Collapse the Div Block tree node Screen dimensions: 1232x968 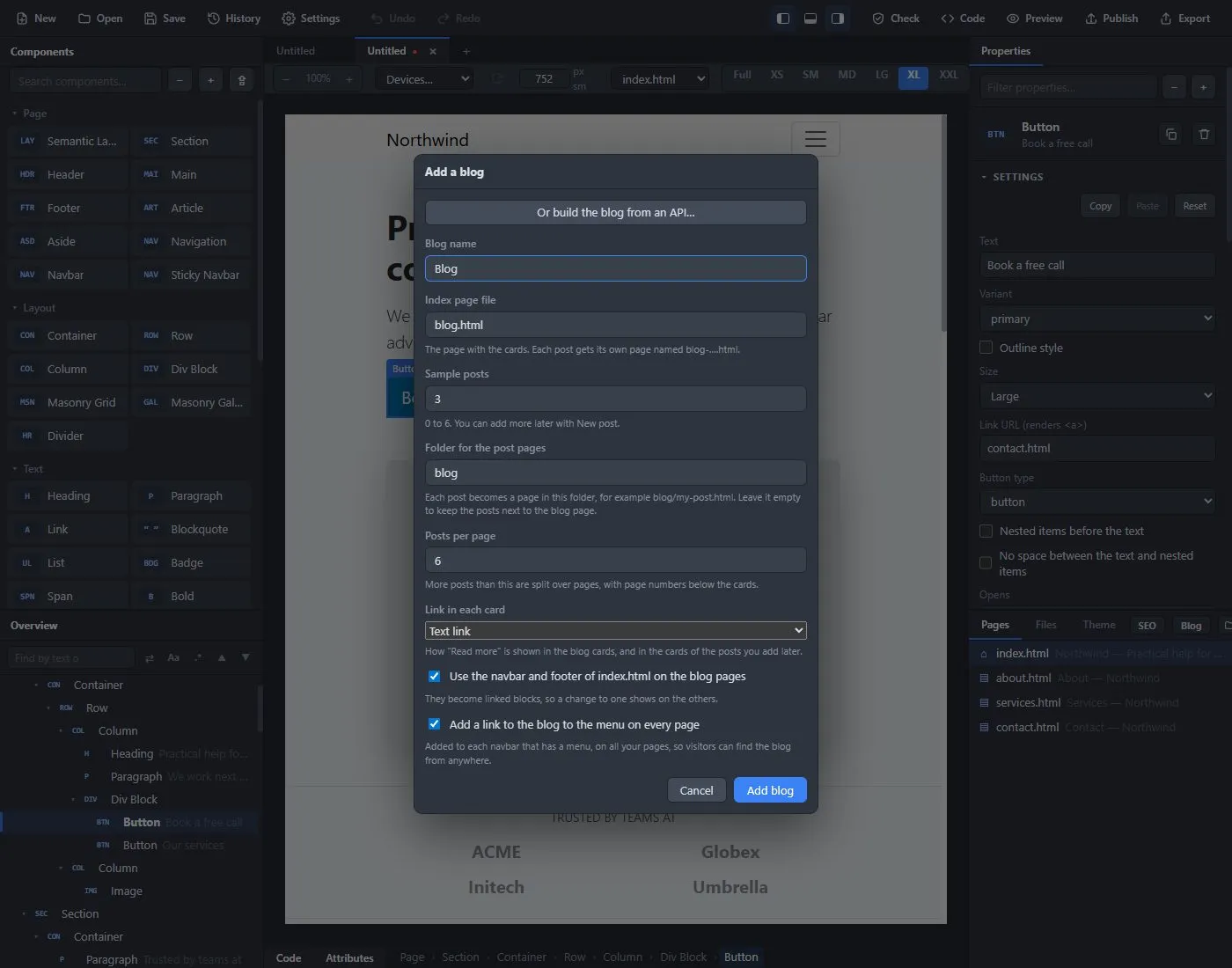click(73, 799)
